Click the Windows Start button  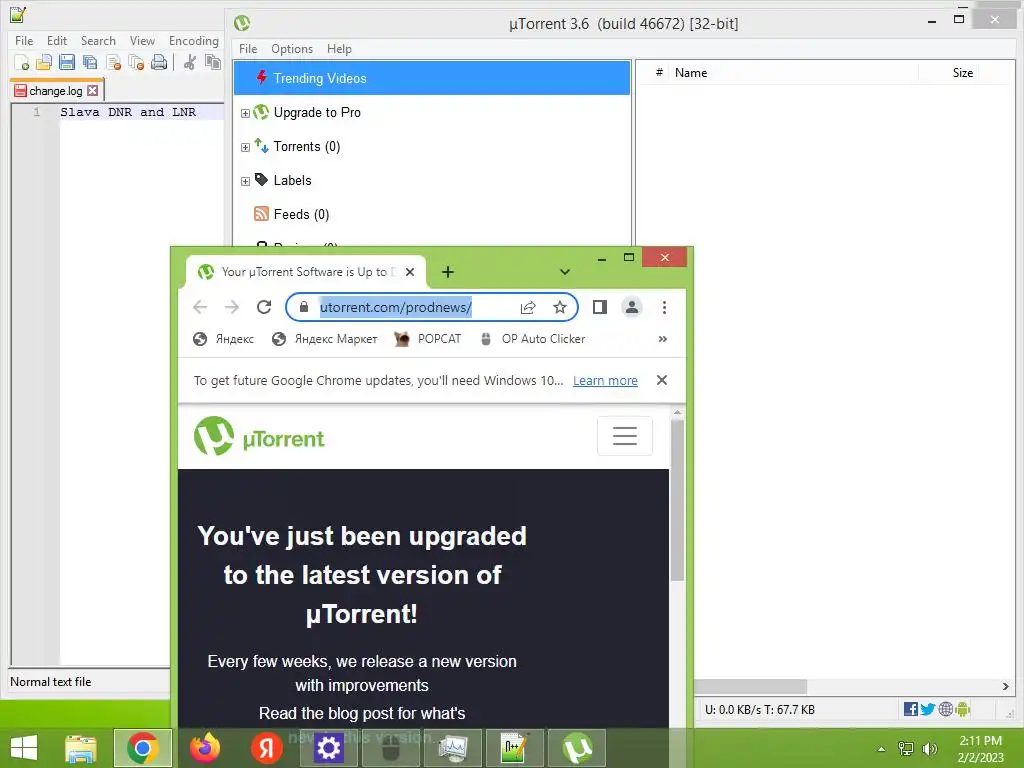tap(24, 748)
